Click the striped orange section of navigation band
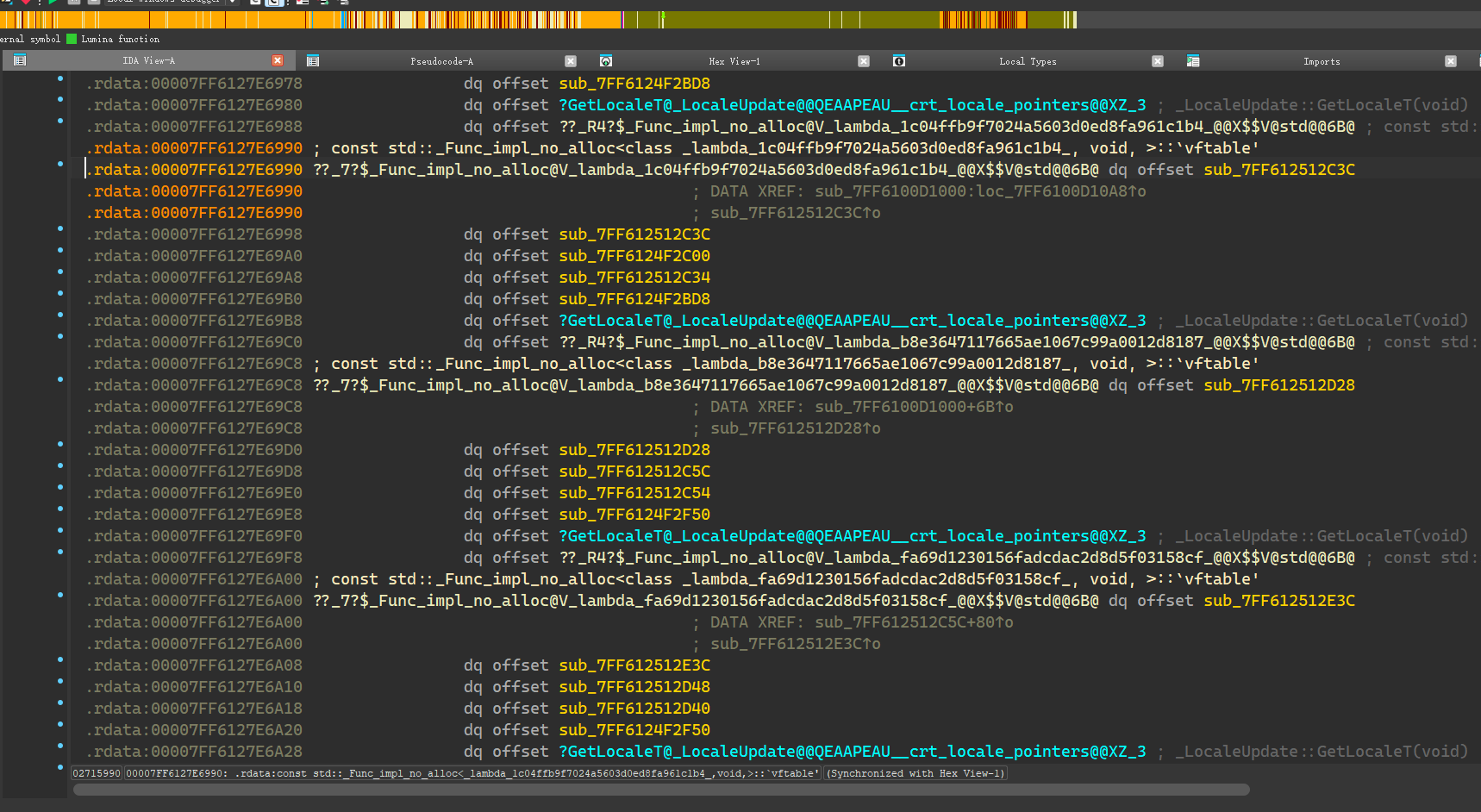The image size is (1481, 812). [983, 19]
